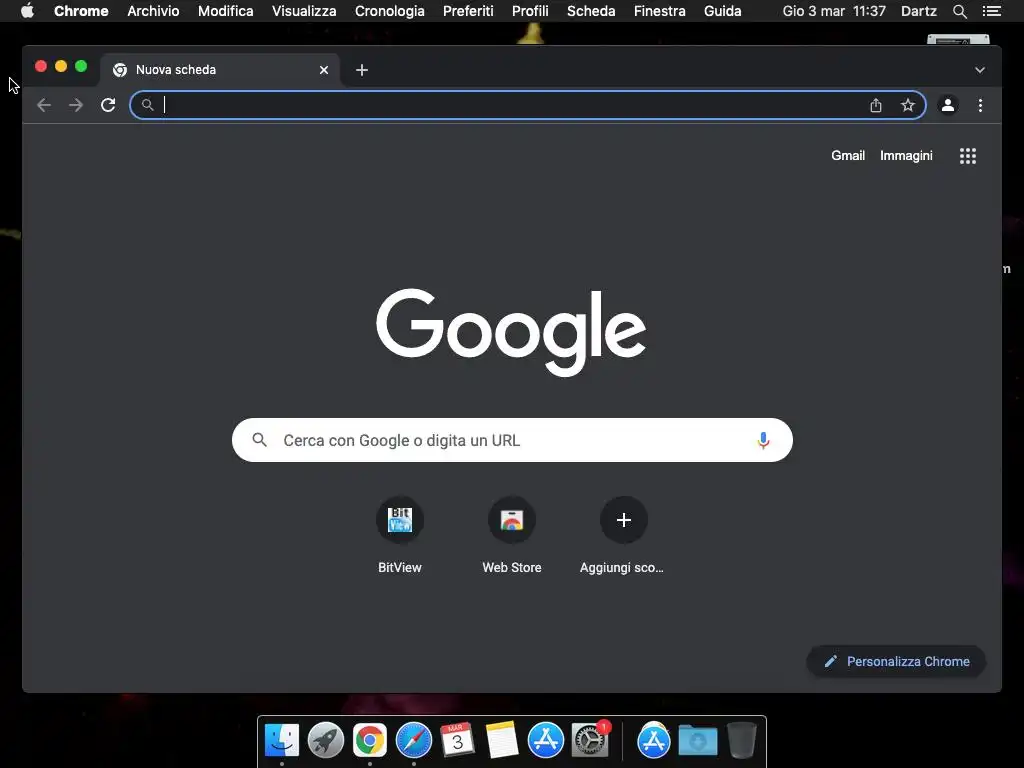Go back with the back arrow
This screenshot has width=1024, height=768.
pos(44,105)
